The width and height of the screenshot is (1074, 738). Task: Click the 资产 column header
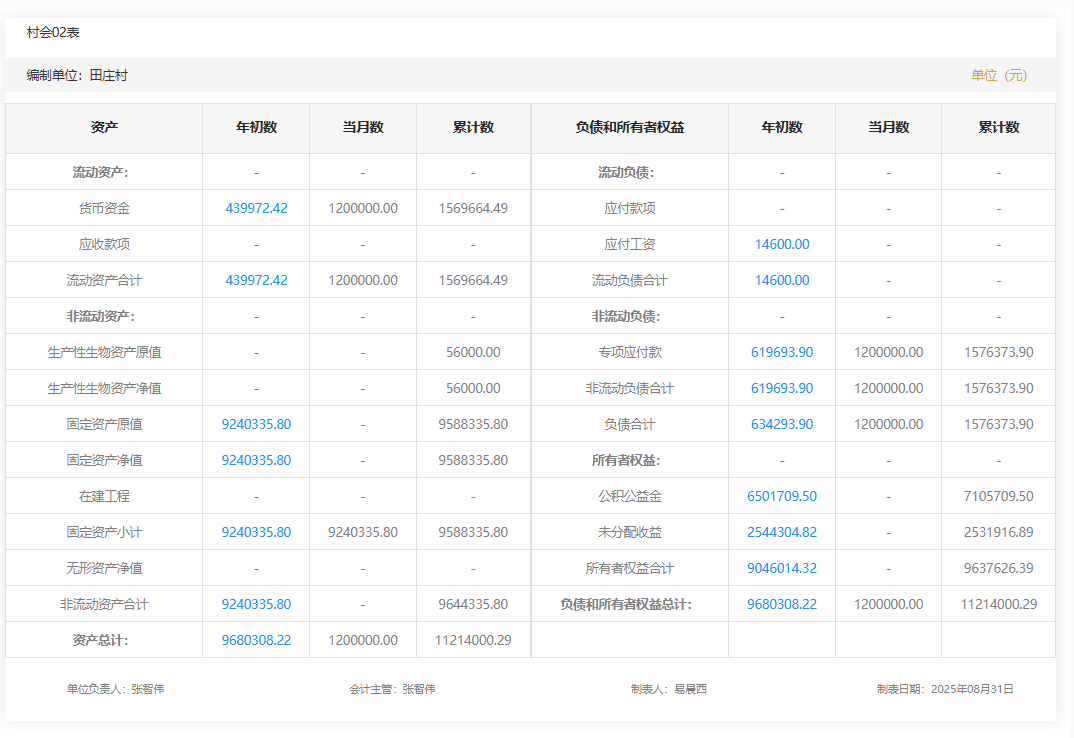pyautogui.click(x=104, y=128)
